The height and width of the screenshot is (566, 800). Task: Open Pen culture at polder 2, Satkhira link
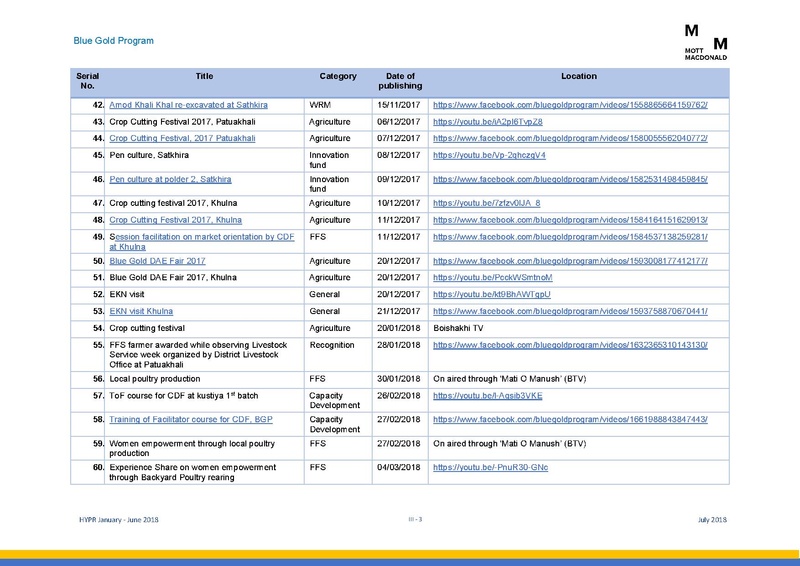(170, 180)
